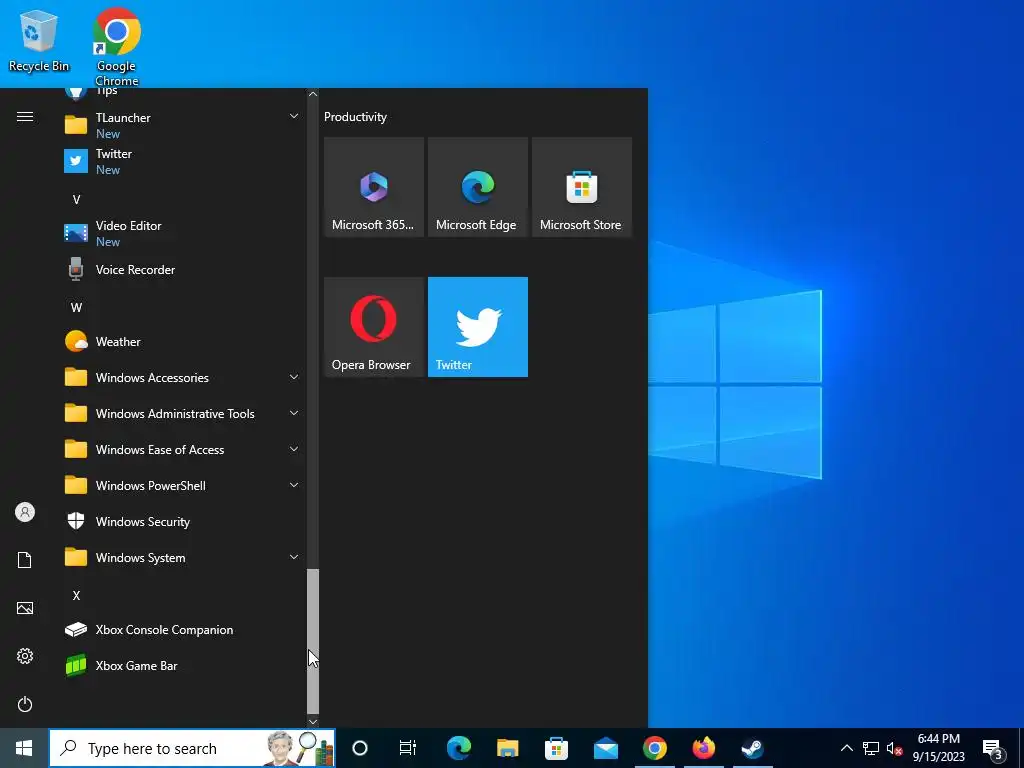Open the network icon in system tray

[x=871, y=748]
